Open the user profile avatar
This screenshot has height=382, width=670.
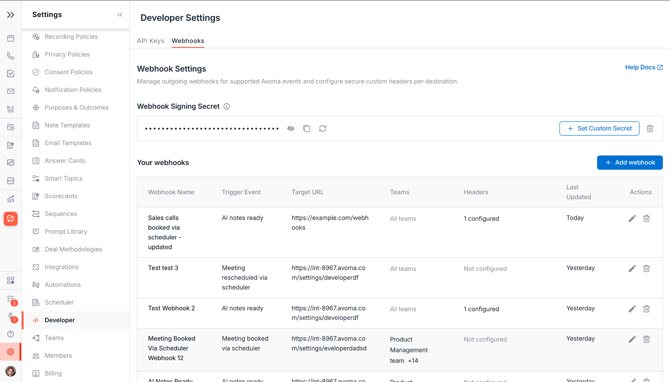click(11, 371)
